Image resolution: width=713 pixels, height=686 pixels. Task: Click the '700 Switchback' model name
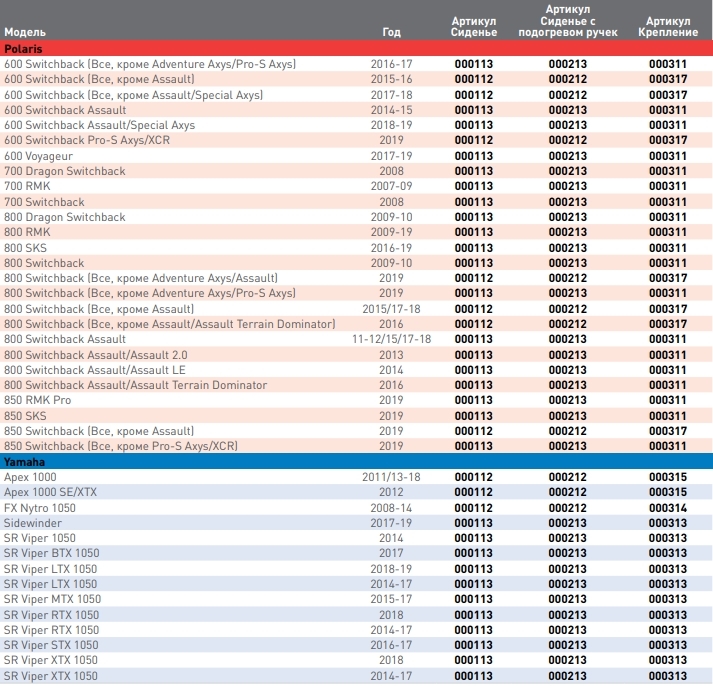[x=44, y=202]
